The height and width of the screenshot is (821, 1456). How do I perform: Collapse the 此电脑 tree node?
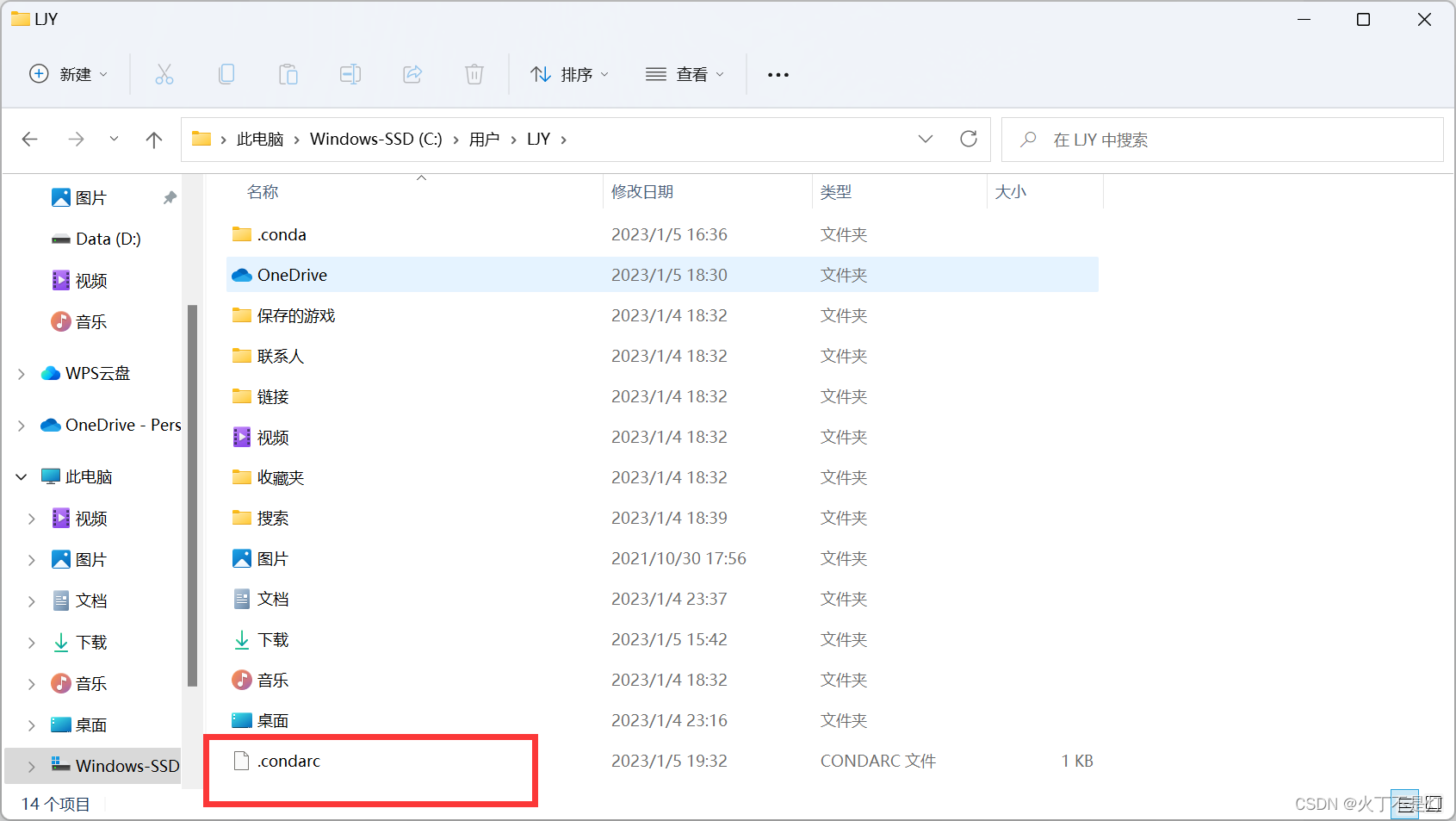[22, 476]
